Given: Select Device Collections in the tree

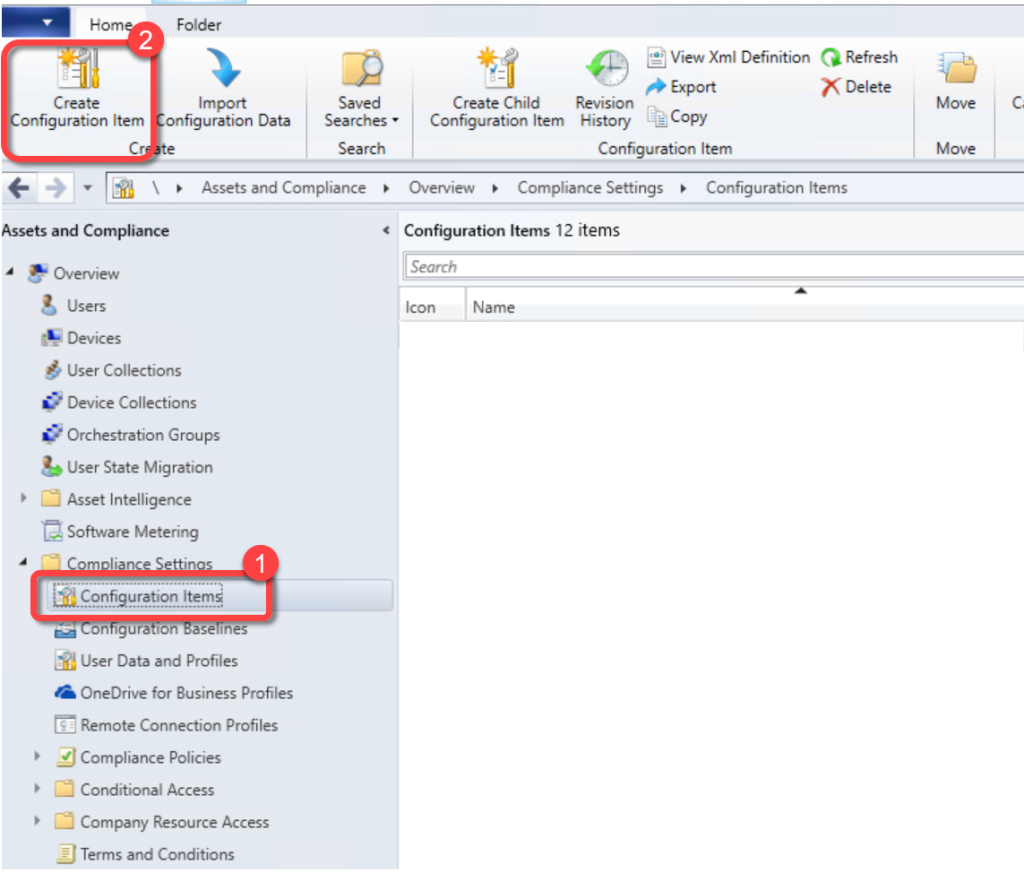Looking at the screenshot, I should click(131, 402).
